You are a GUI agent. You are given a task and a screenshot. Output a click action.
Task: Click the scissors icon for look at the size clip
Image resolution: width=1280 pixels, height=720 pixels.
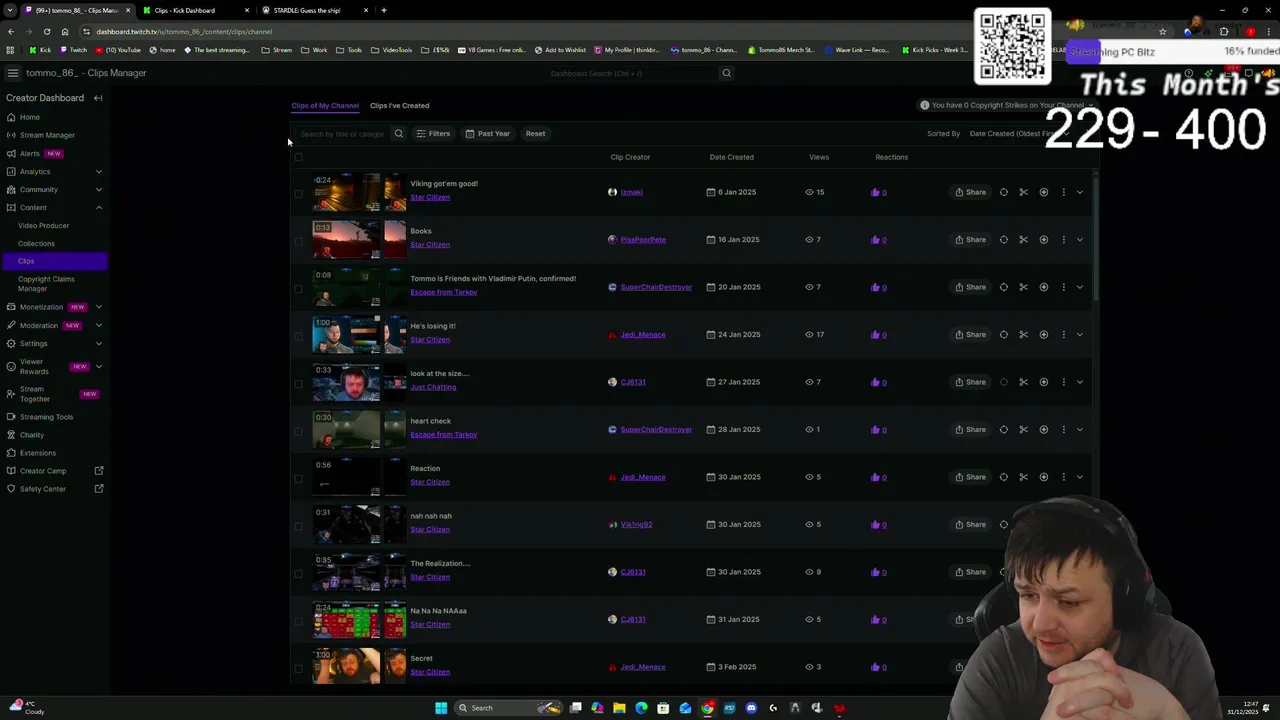[1023, 382]
